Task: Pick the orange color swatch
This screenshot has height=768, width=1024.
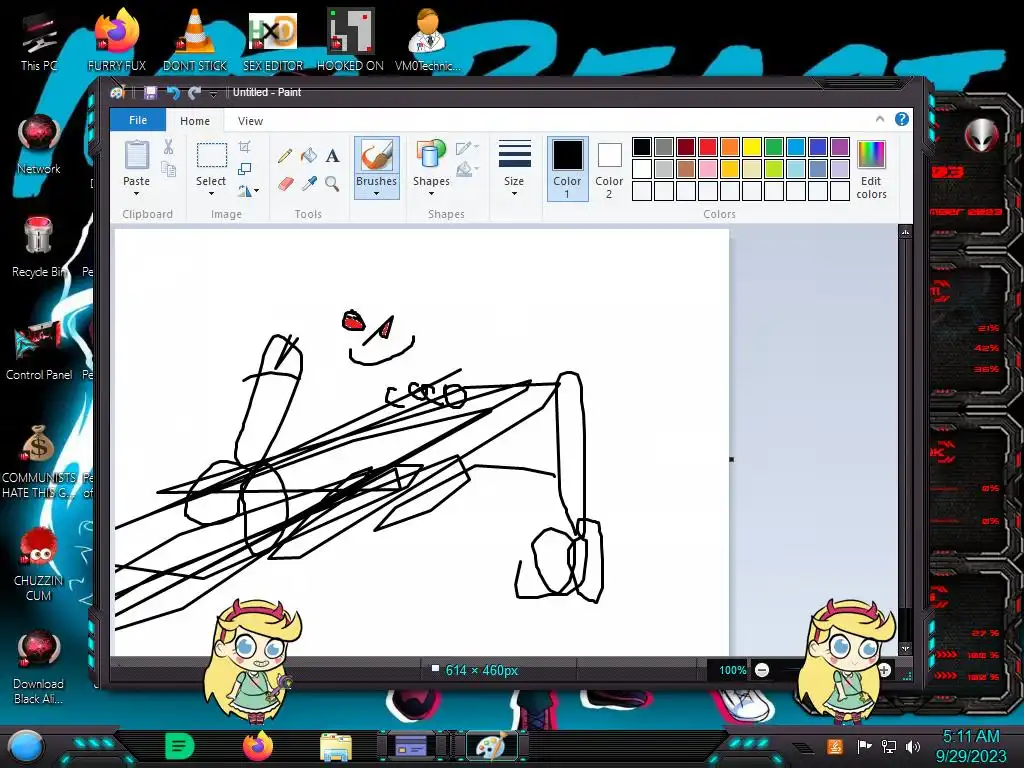Action: click(730, 147)
